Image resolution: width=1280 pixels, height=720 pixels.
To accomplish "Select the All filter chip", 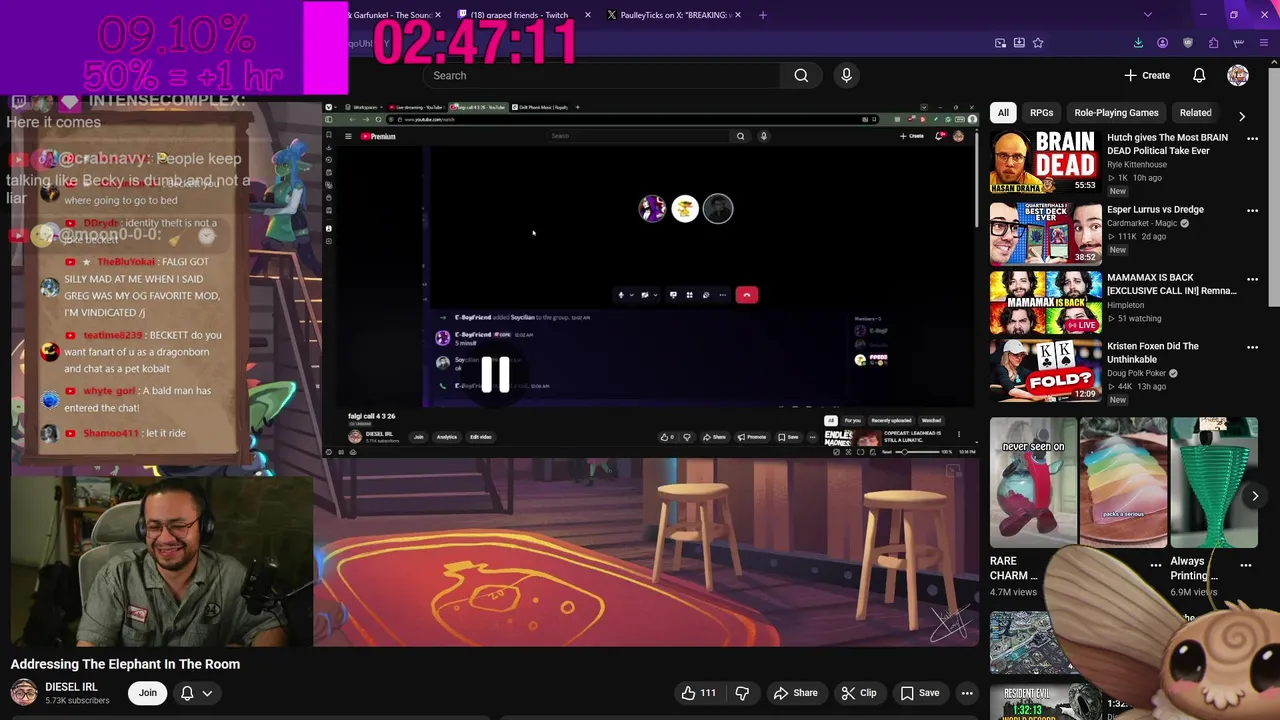I will [x=1003, y=113].
